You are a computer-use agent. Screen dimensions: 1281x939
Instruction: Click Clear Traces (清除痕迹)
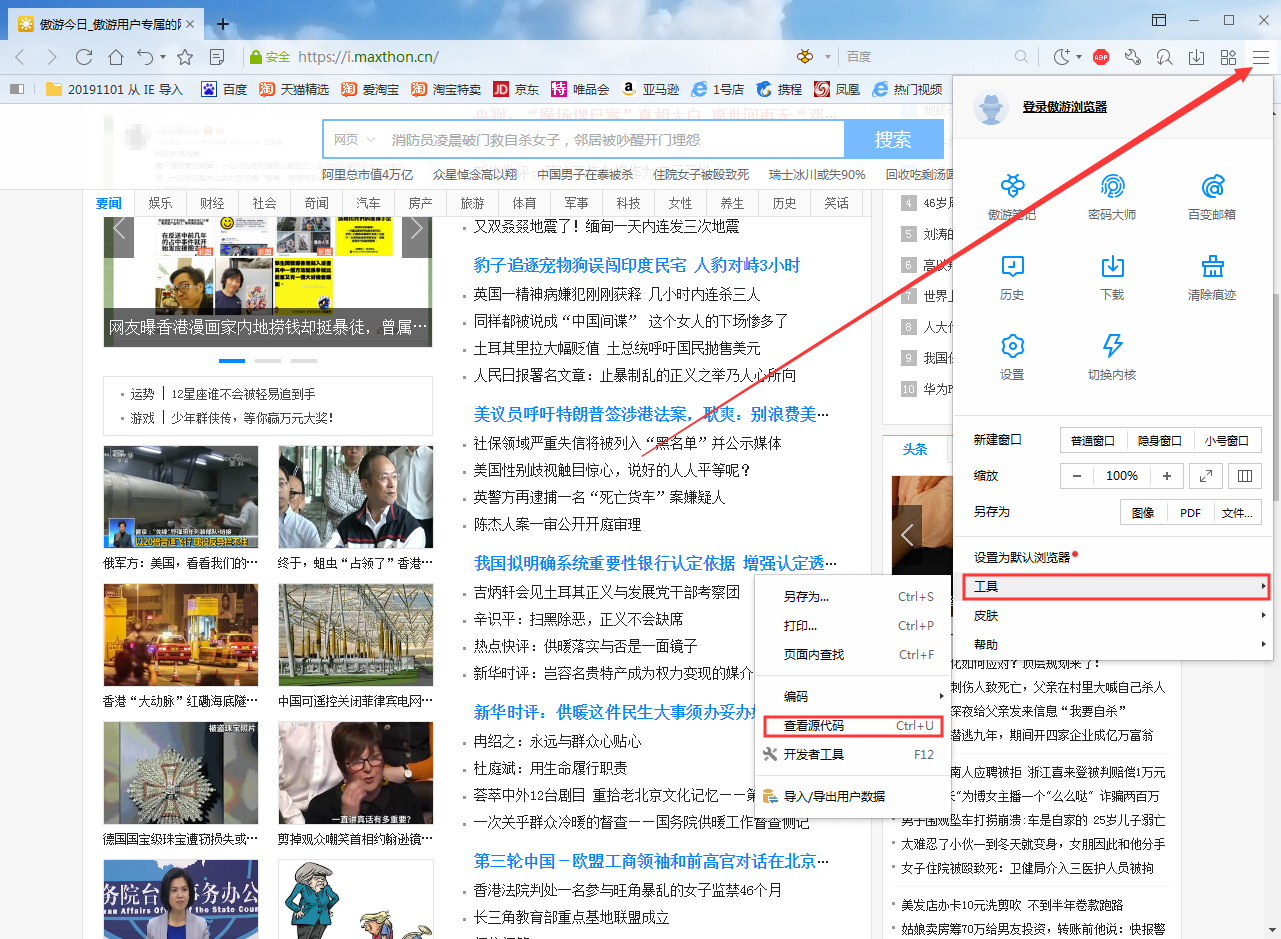pyautogui.click(x=1212, y=277)
